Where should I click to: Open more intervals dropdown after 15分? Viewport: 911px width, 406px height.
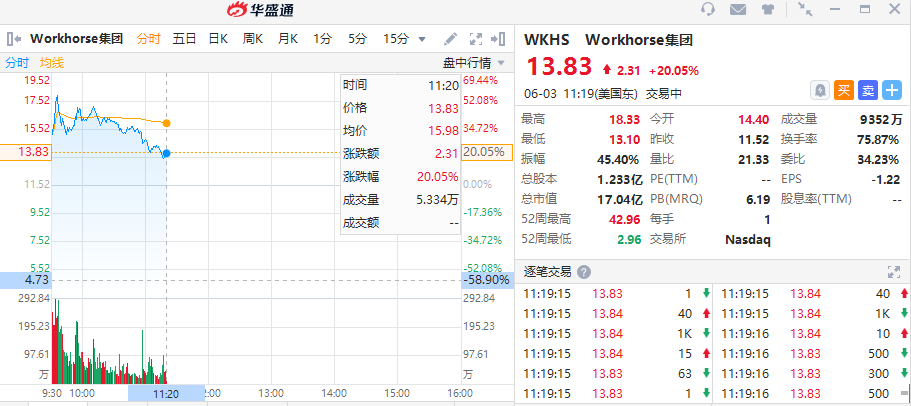pyautogui.click(x=422, y=39)
